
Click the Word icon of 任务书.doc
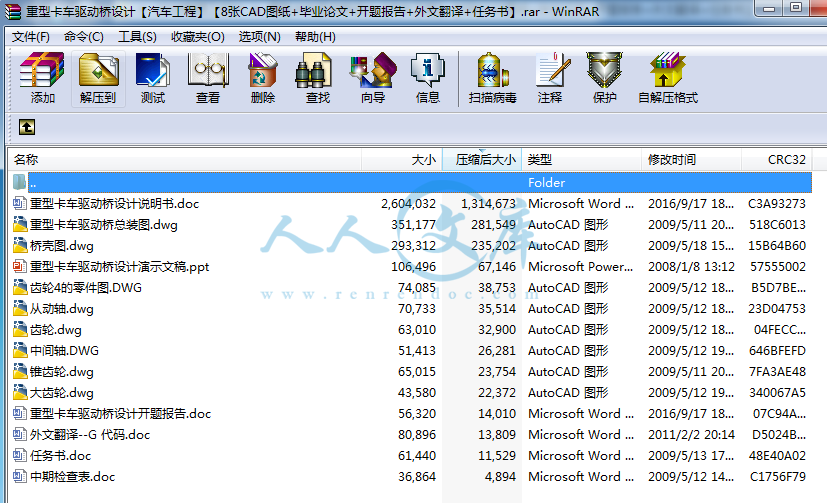[20, 456]
